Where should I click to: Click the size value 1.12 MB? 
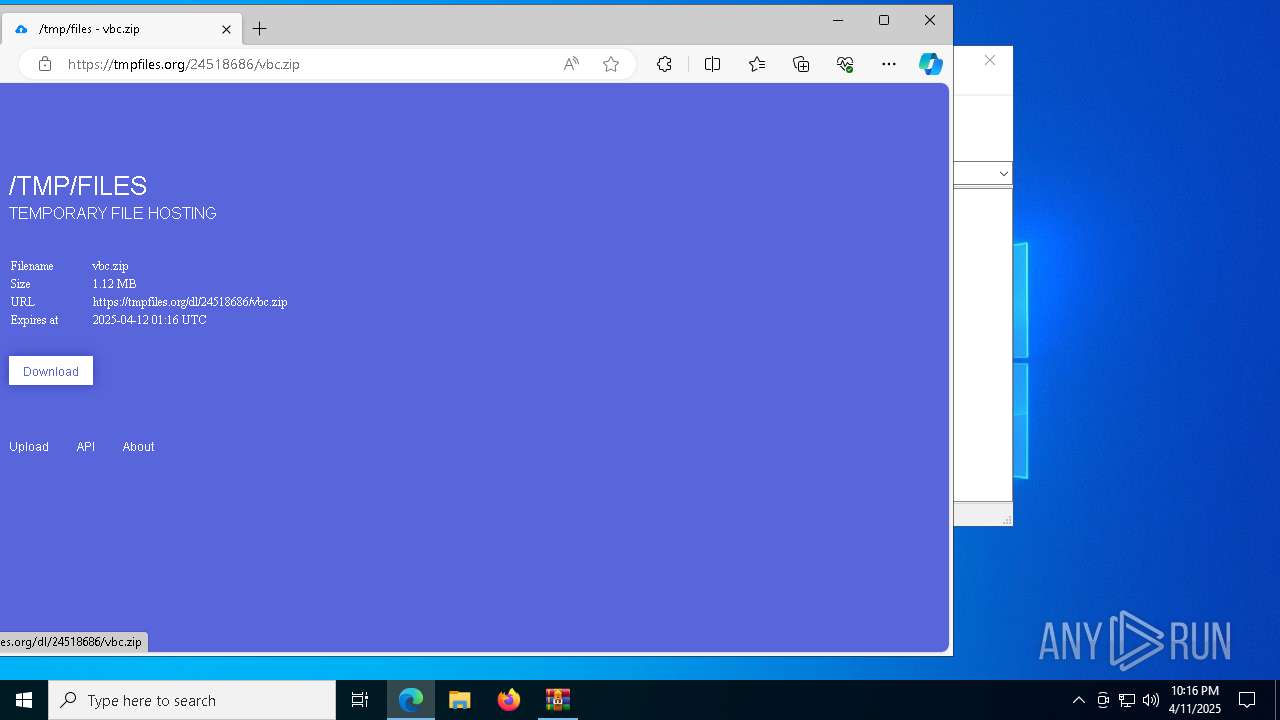(x=114, y=284)
